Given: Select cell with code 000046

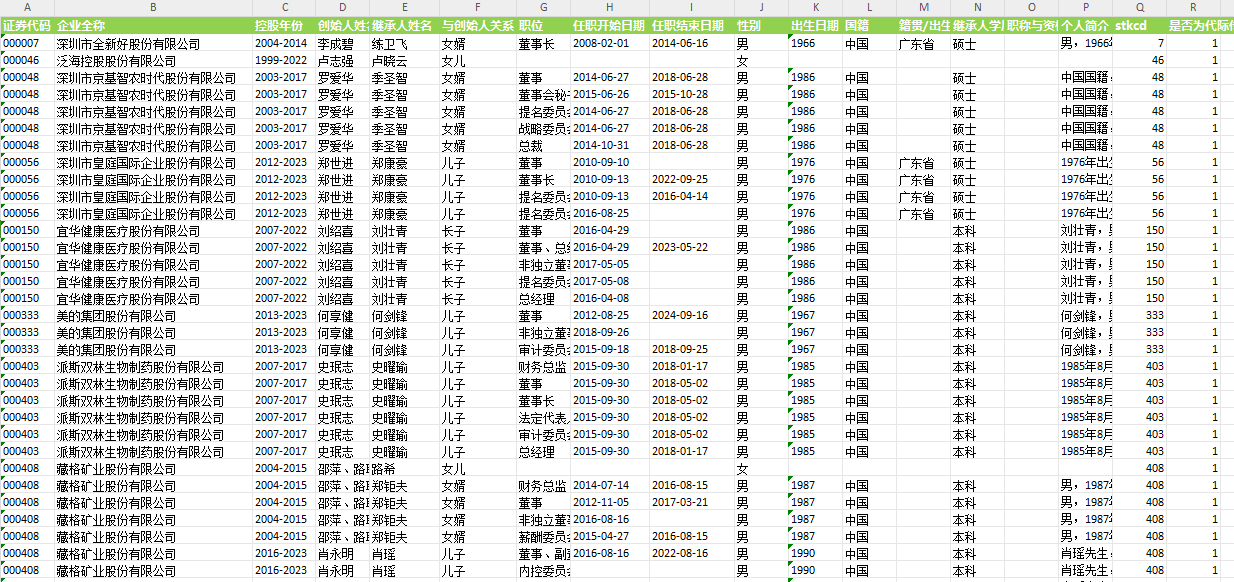Looking at the screenshot, I should [x=27, y=61].
